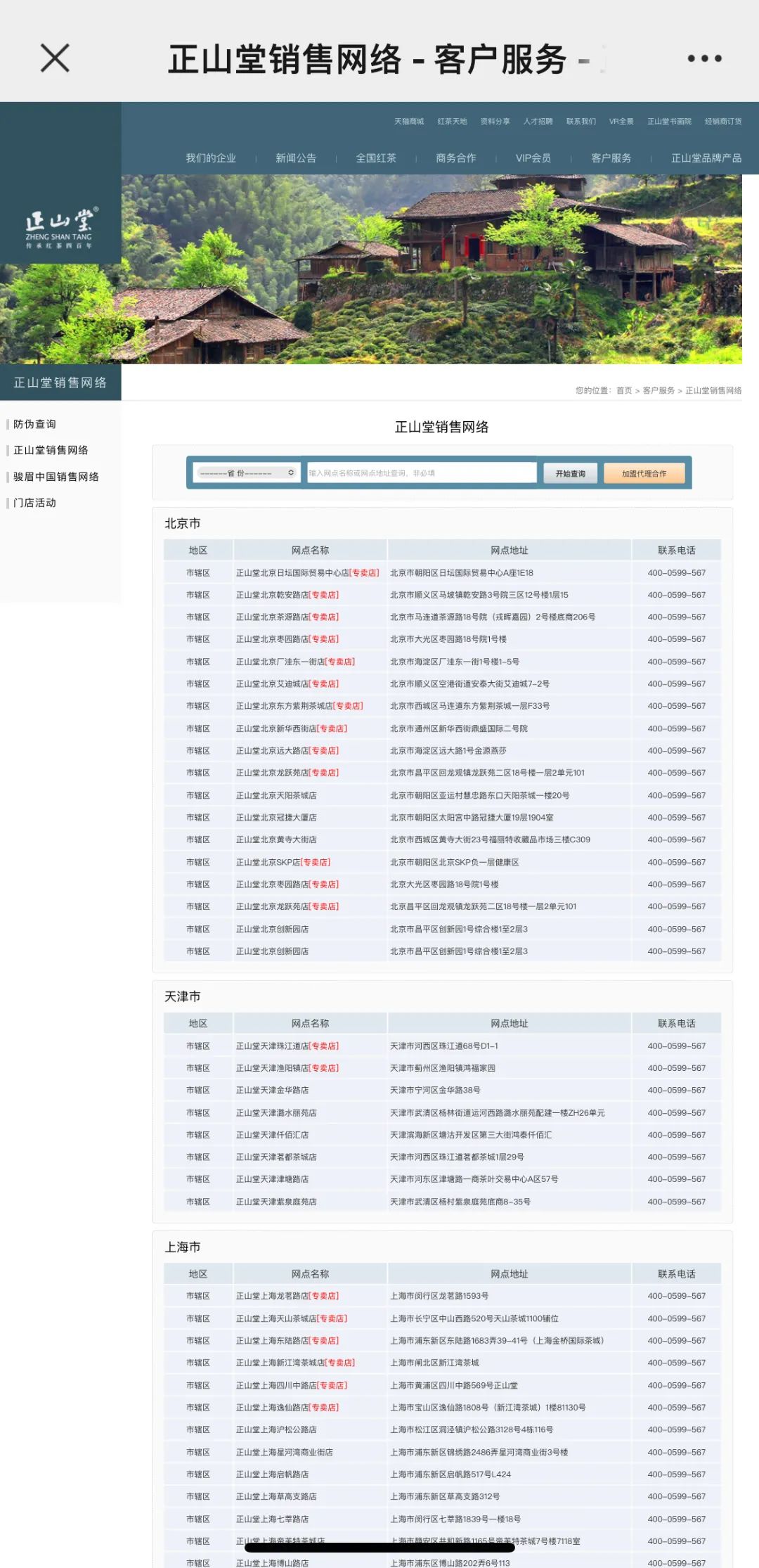Viewport: 759px width, 1568px height.
Task: Select 正山堂北京黄寺大街店 store name
Action: pos(276,840)
